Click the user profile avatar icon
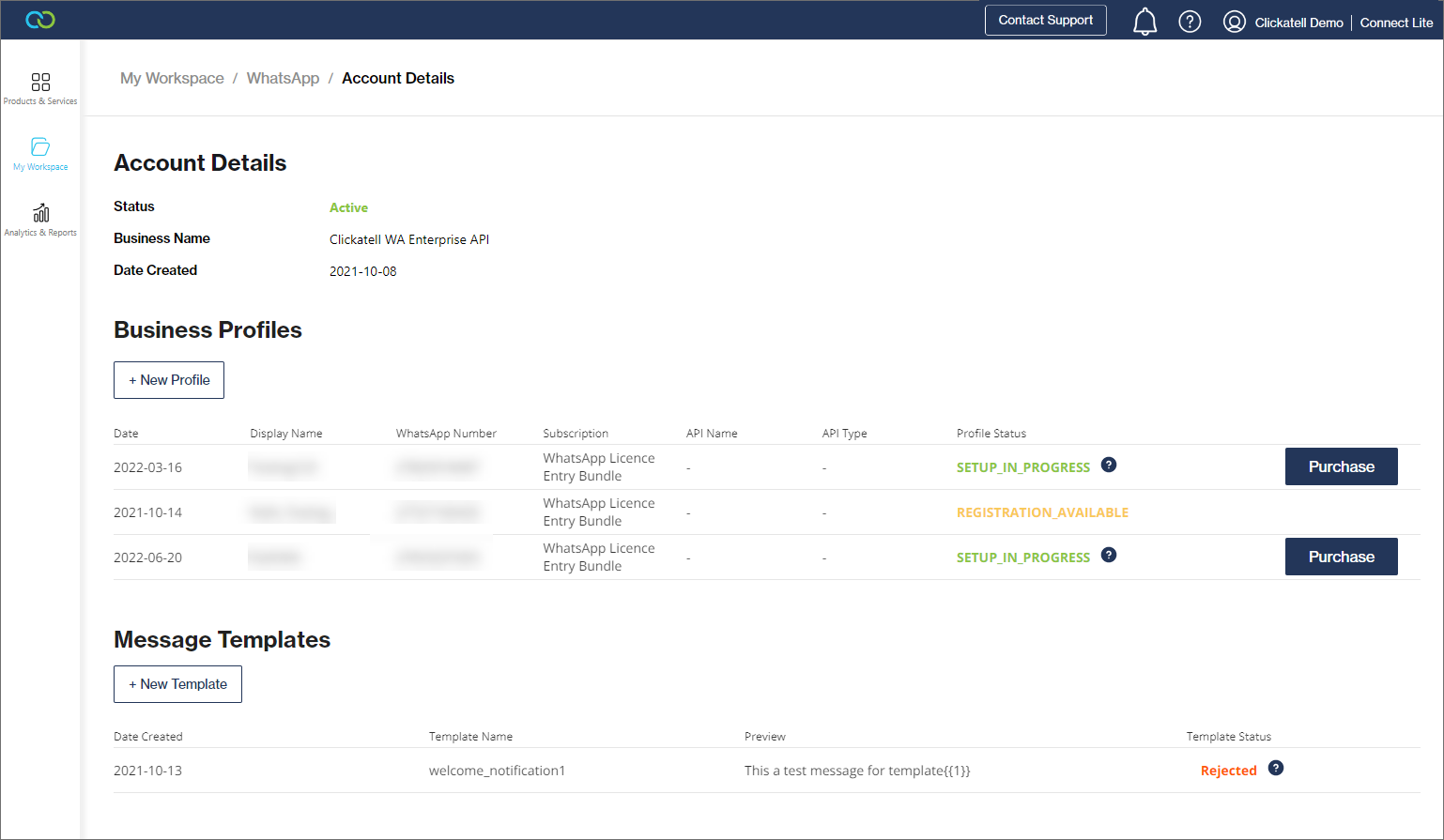 (x=1234, y=22)
